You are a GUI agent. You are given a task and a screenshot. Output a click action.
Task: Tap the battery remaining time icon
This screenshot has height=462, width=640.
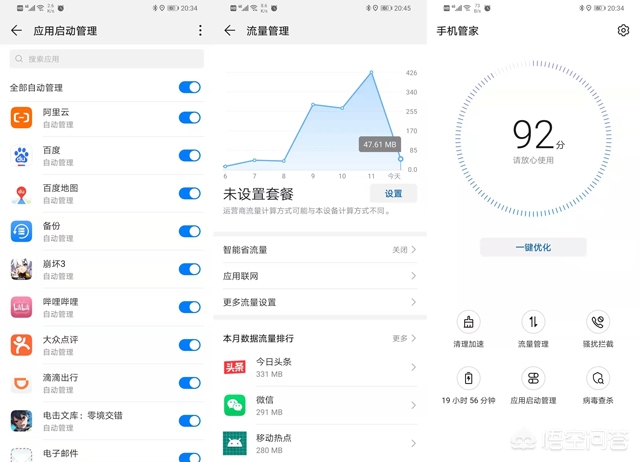(x=468, y=379)
